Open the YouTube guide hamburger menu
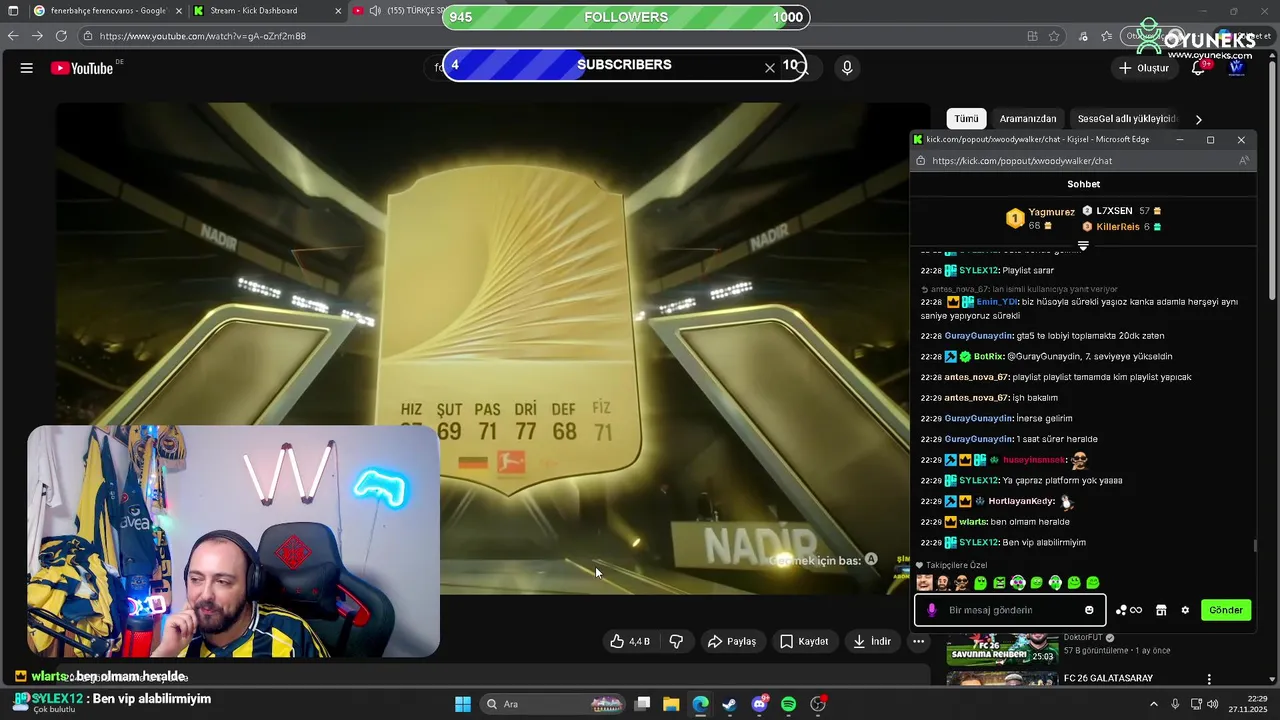 [x=27, y=68]
